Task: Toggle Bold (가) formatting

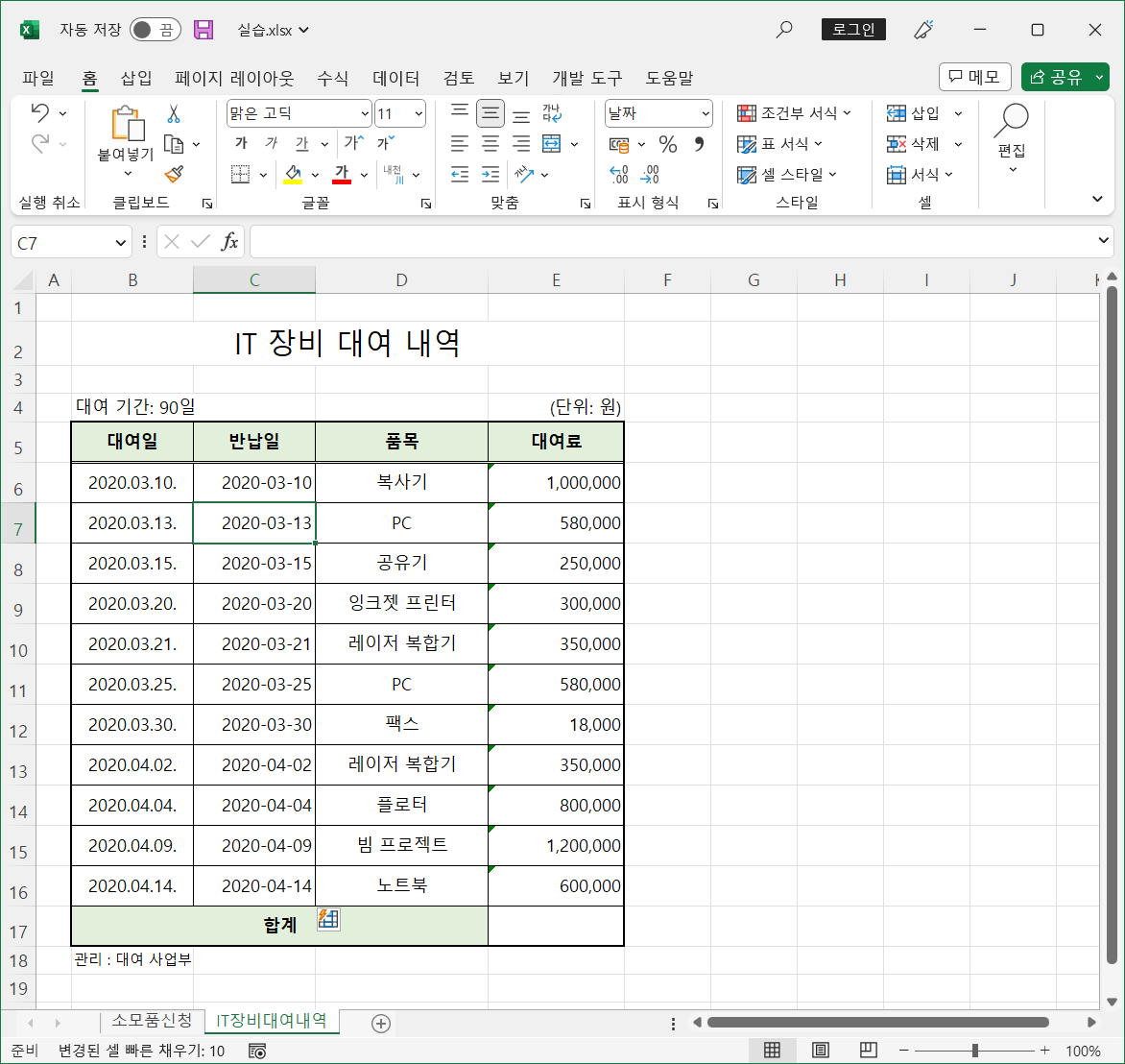Action: tap(241, 144)
